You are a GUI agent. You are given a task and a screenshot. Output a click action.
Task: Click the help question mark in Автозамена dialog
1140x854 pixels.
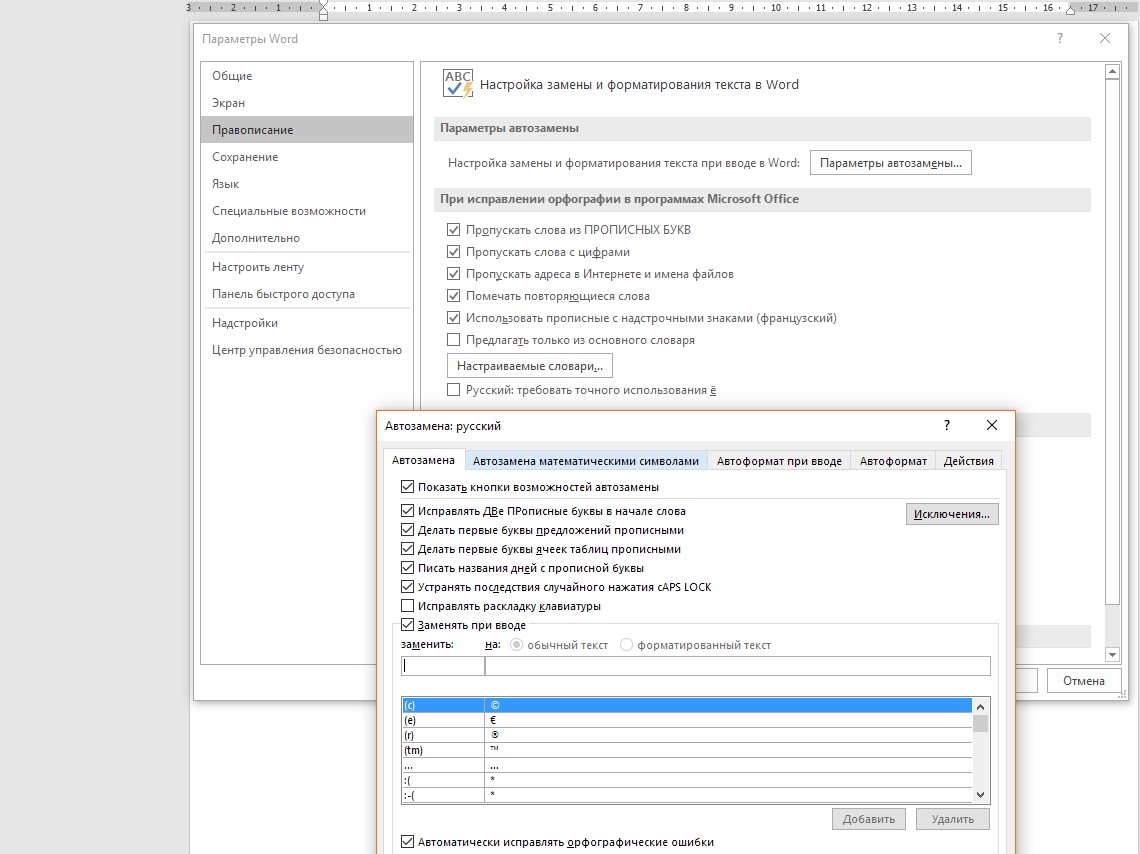[x=947, y=425]
